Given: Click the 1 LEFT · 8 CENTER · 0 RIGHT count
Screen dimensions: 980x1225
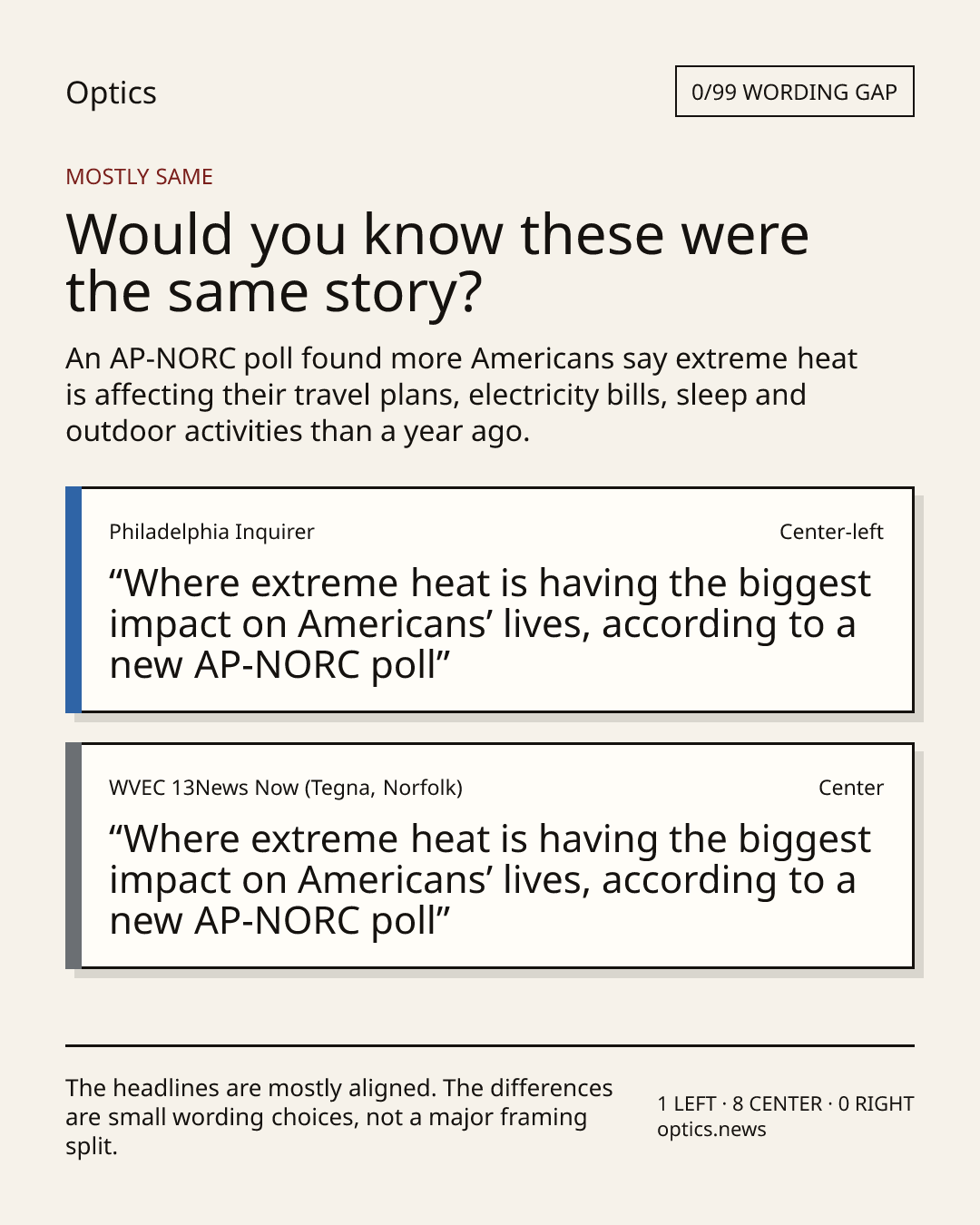Looking at the screenshot, I should pos(786,1103).
